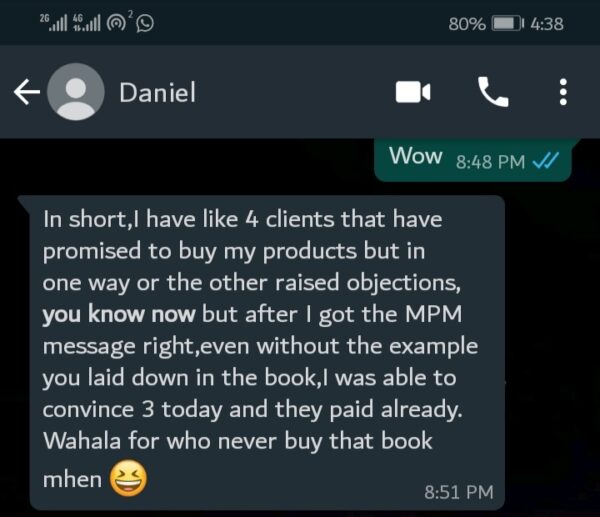Tap the blue double-check read receipt
Image resolution: width=600 pixels, height=517 pixels.
click(x=545, y=161)
